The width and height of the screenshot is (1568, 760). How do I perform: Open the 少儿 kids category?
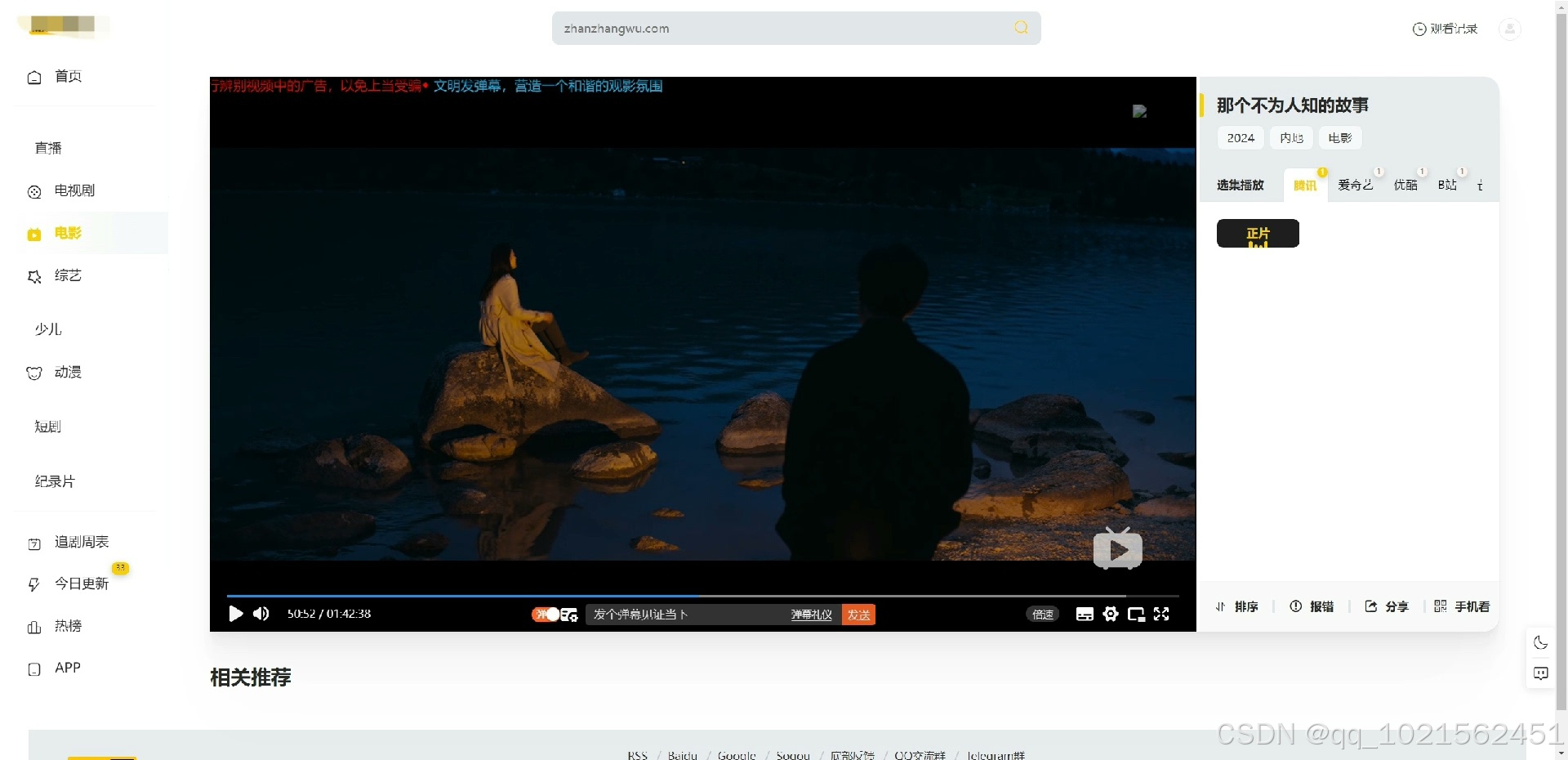[48, 329]
